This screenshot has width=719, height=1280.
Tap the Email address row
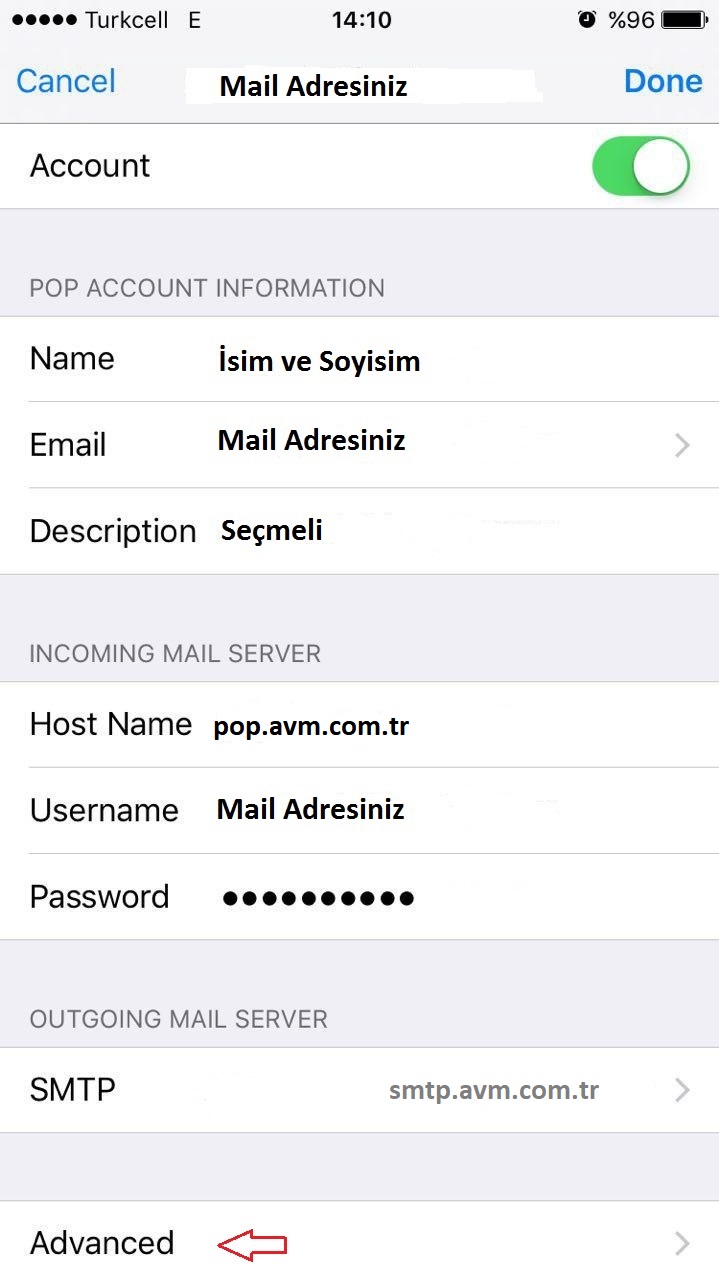point(359,445)
